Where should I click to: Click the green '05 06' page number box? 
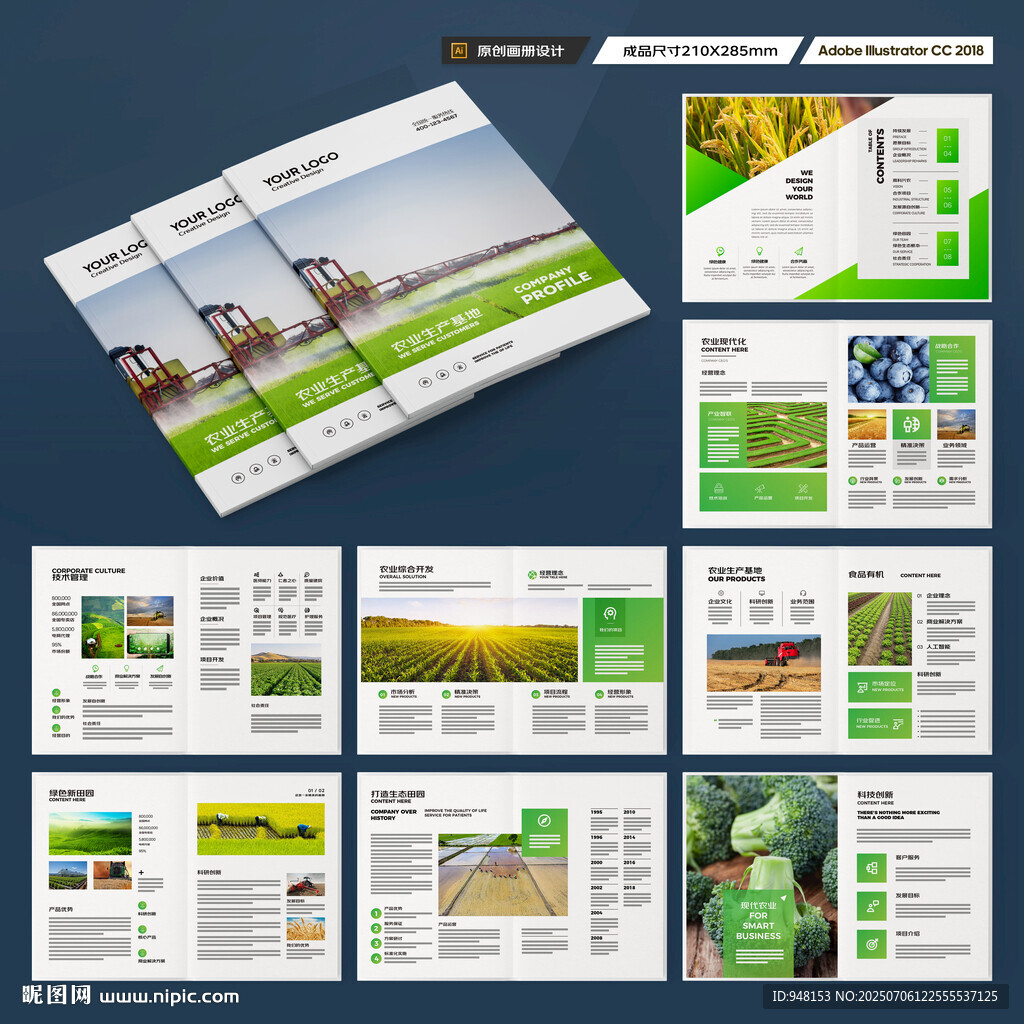947,197
